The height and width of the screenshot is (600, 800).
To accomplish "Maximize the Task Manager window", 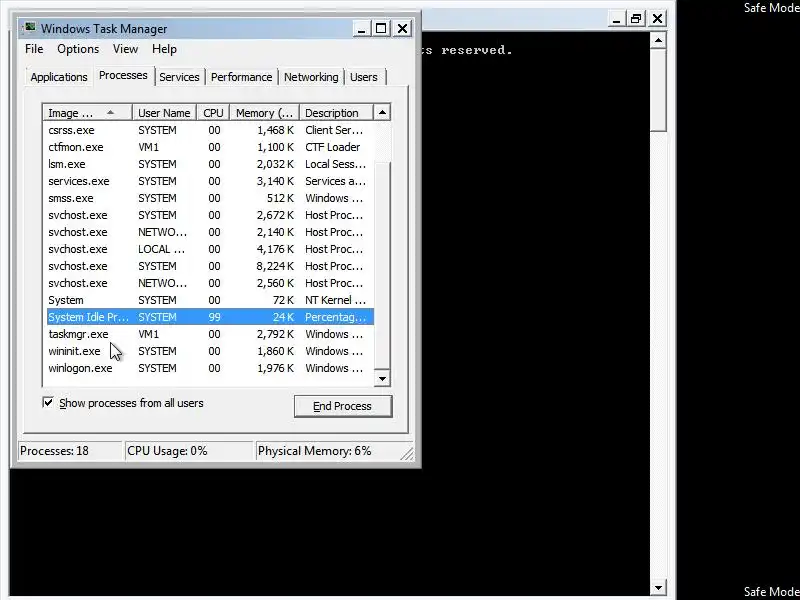I will tap(381, 29).
